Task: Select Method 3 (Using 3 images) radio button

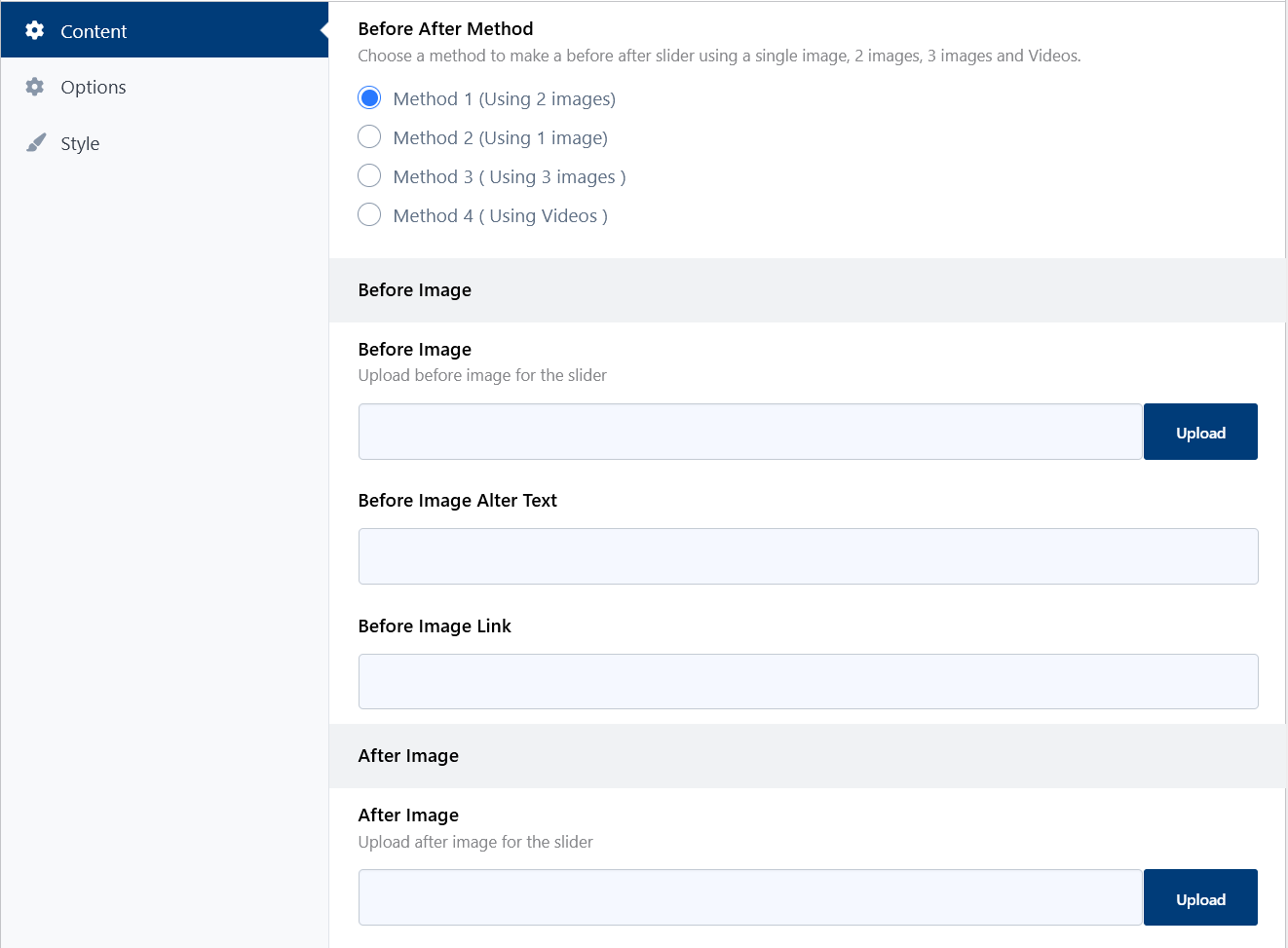Action: (369, 176)
